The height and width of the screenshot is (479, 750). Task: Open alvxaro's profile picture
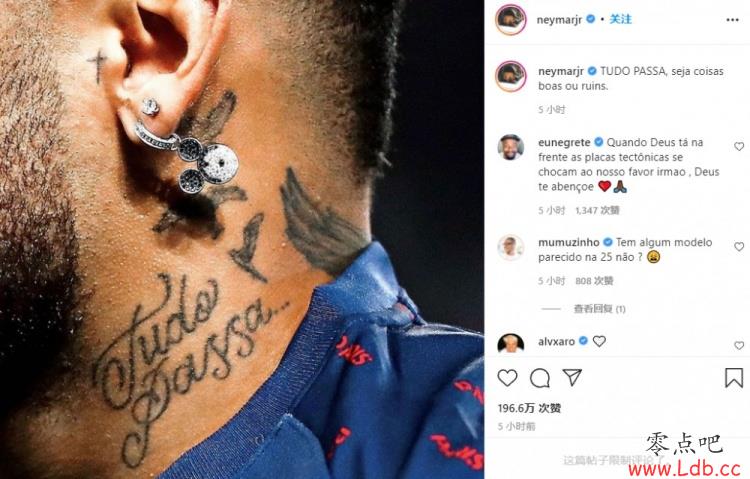click(511, 343)
